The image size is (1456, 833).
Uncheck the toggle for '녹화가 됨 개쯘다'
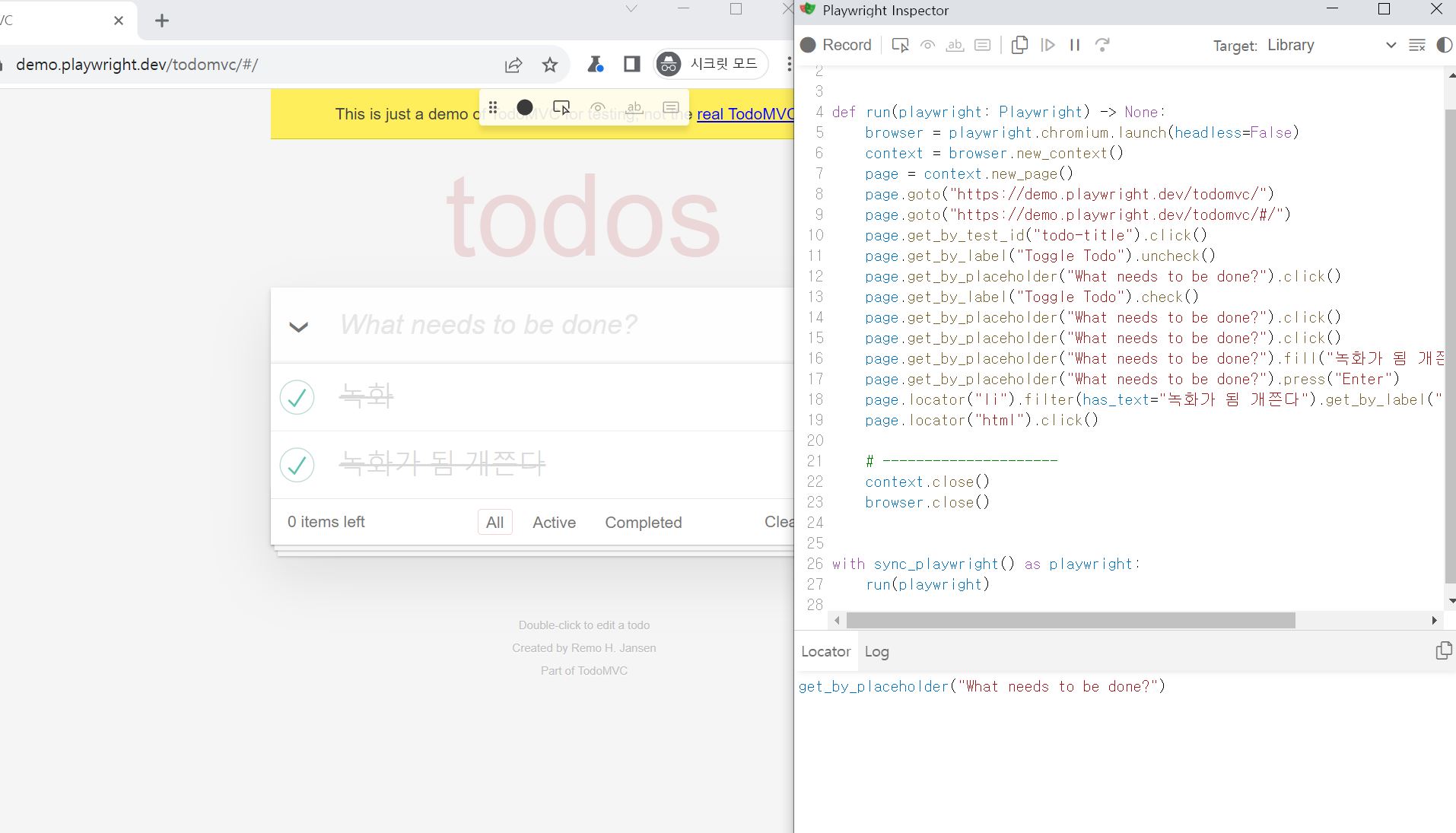pos(297,465)
